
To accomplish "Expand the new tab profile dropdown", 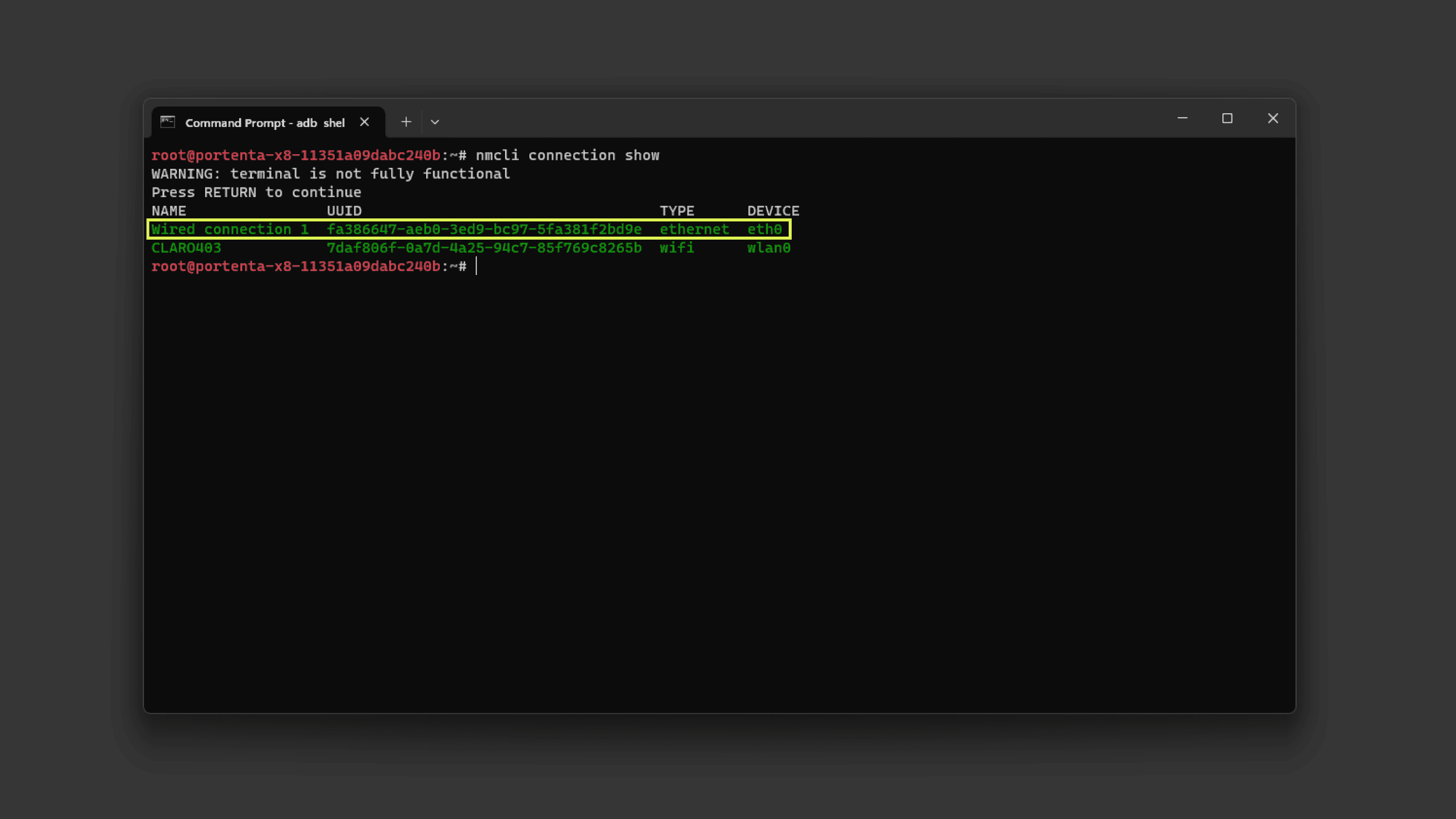I will click(x=435, y=122).
